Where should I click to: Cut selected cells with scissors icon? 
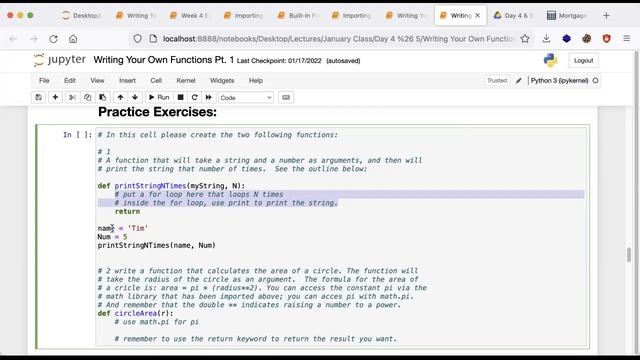click(x=72, y=98)
